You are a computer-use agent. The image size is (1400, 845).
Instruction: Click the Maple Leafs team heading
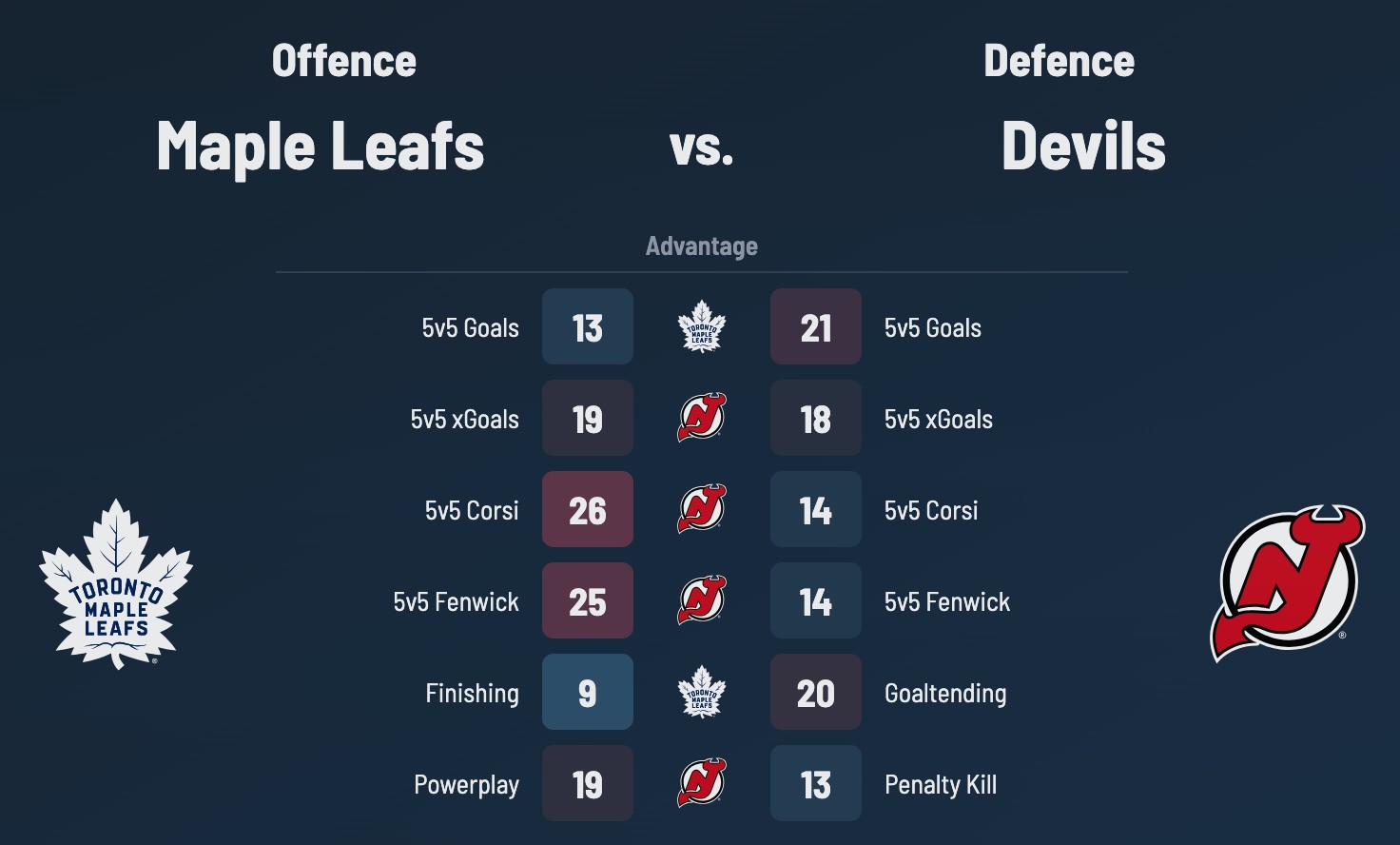click(321, 147)
